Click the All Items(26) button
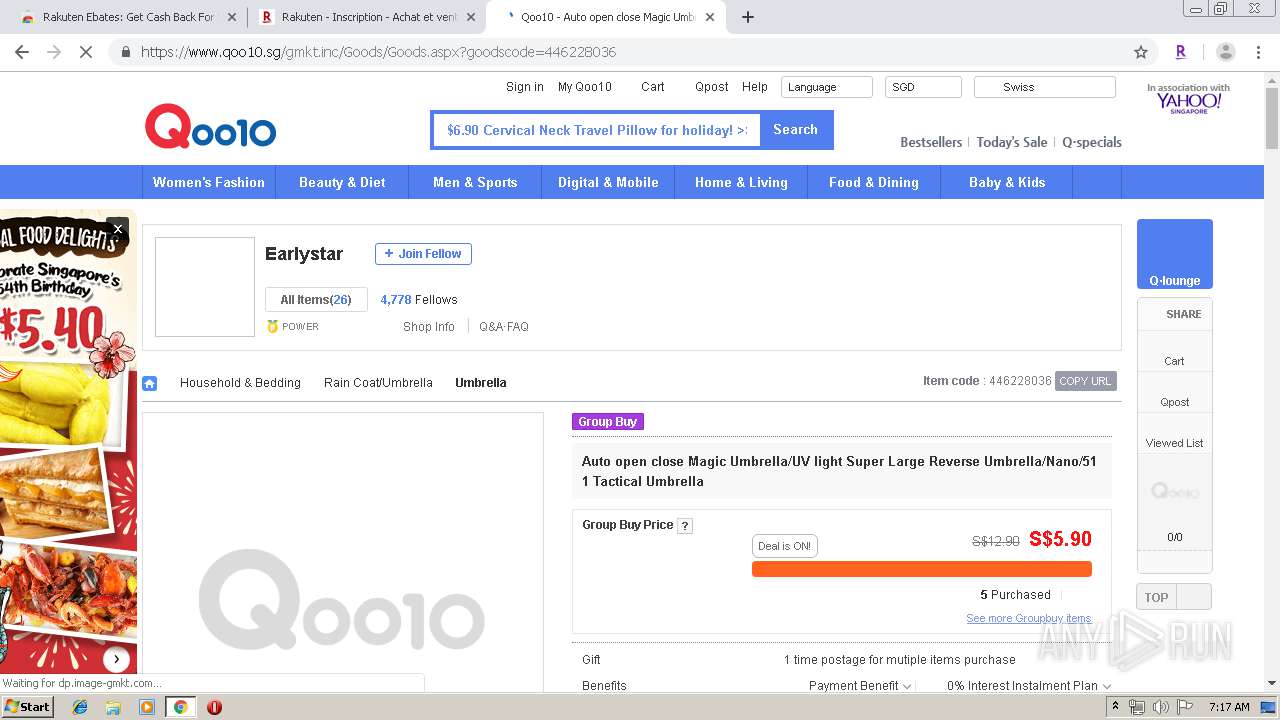 (x=316, y=300)
